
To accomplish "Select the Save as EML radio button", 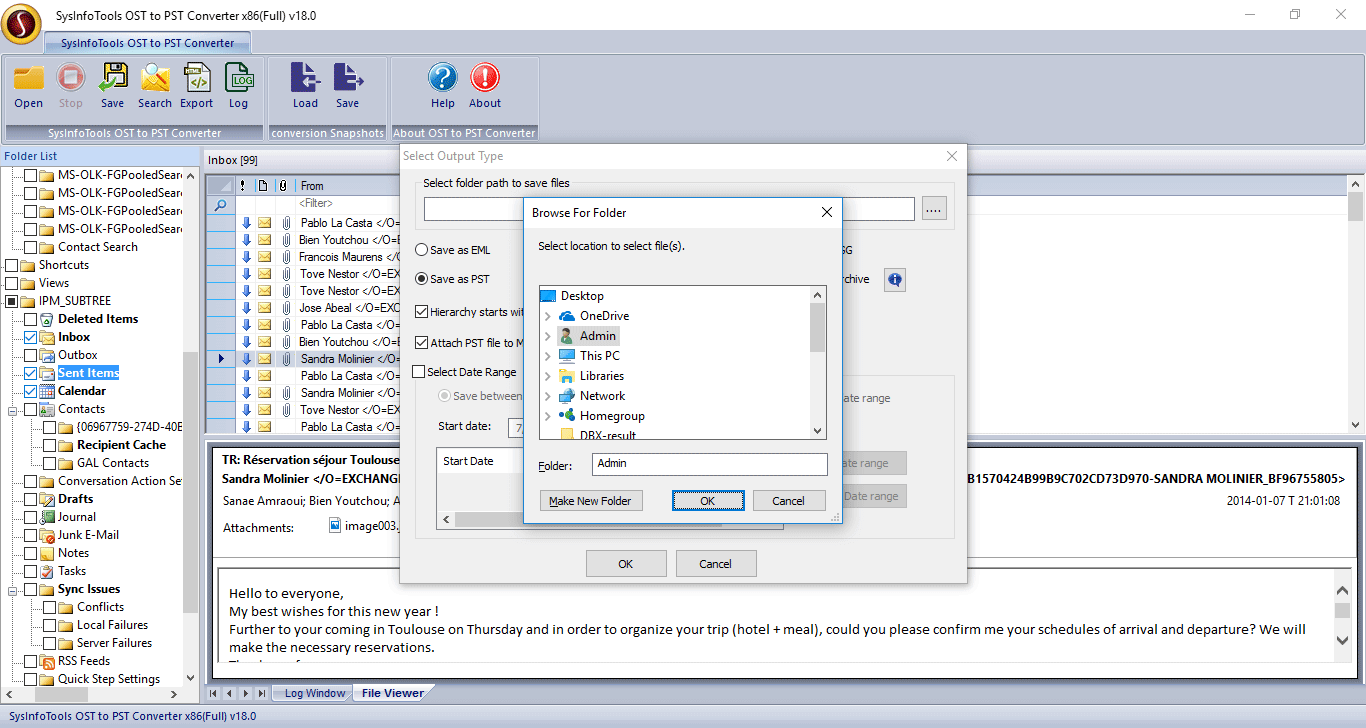I will 421,250.
